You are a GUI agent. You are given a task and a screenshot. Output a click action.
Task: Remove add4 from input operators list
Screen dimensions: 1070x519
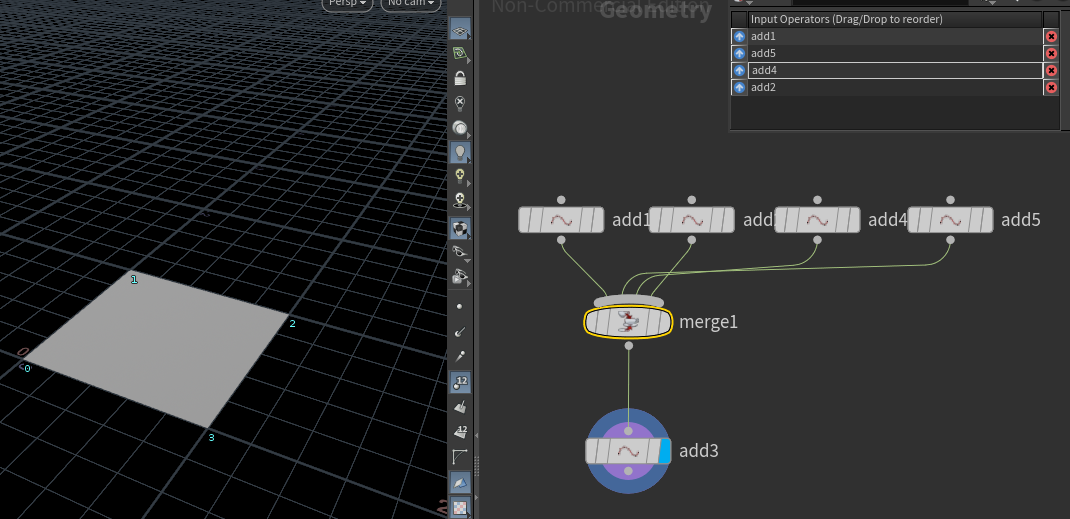pyautogui.click(x=1051, y=70)
